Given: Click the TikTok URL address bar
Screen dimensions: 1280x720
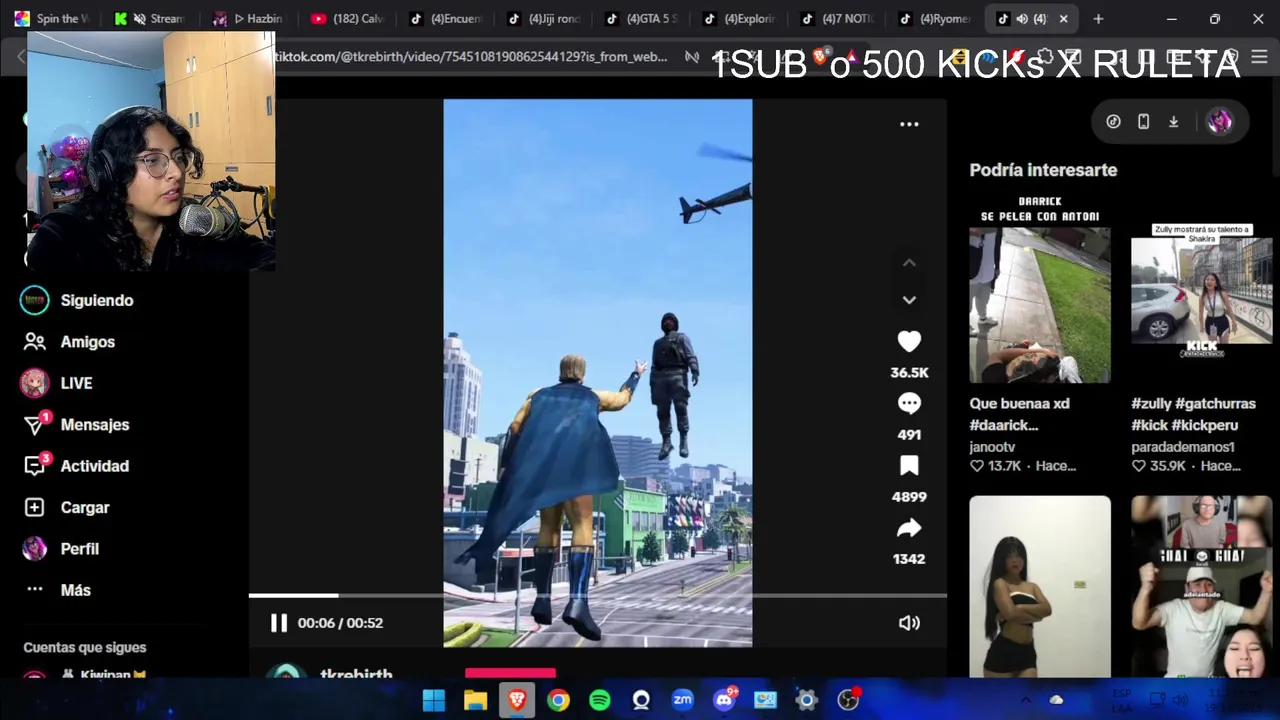Looking at the screenshot, I should (471, 57).
